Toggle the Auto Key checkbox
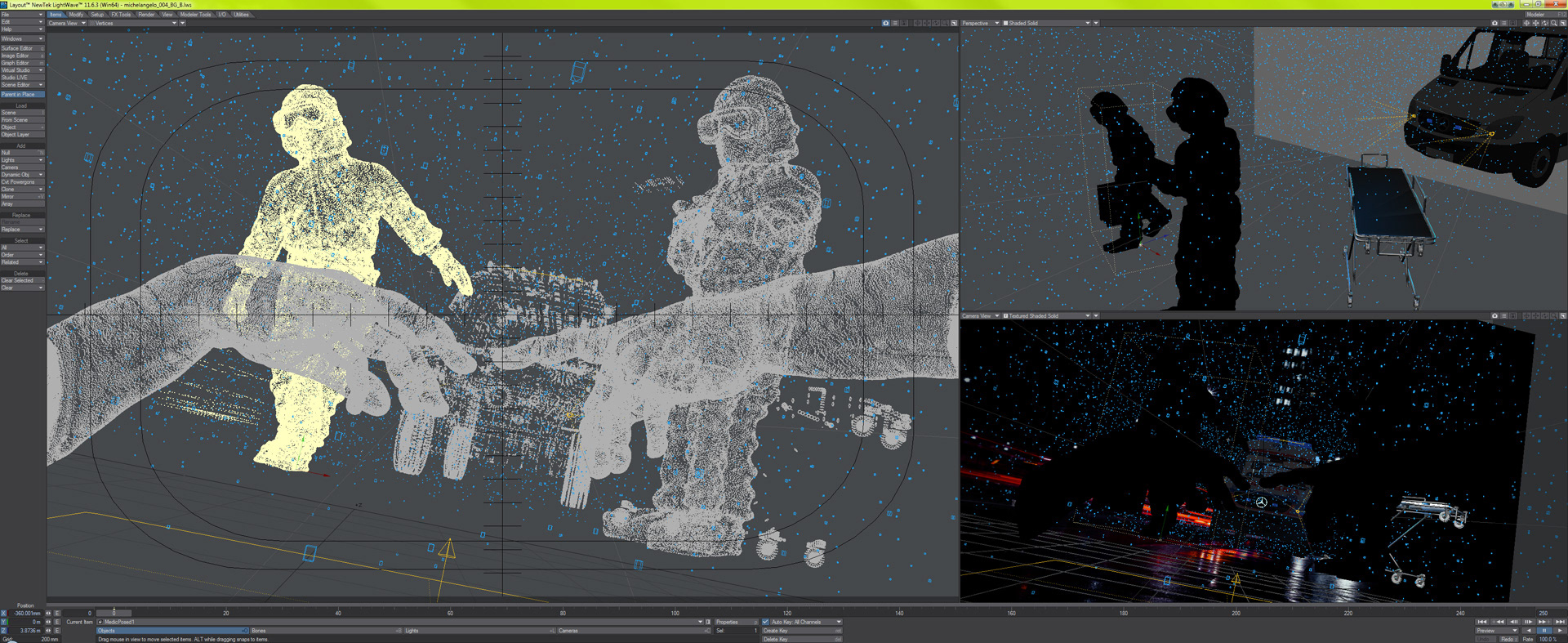This screenshot has height=643, width=1568. (x=765, y=622)
